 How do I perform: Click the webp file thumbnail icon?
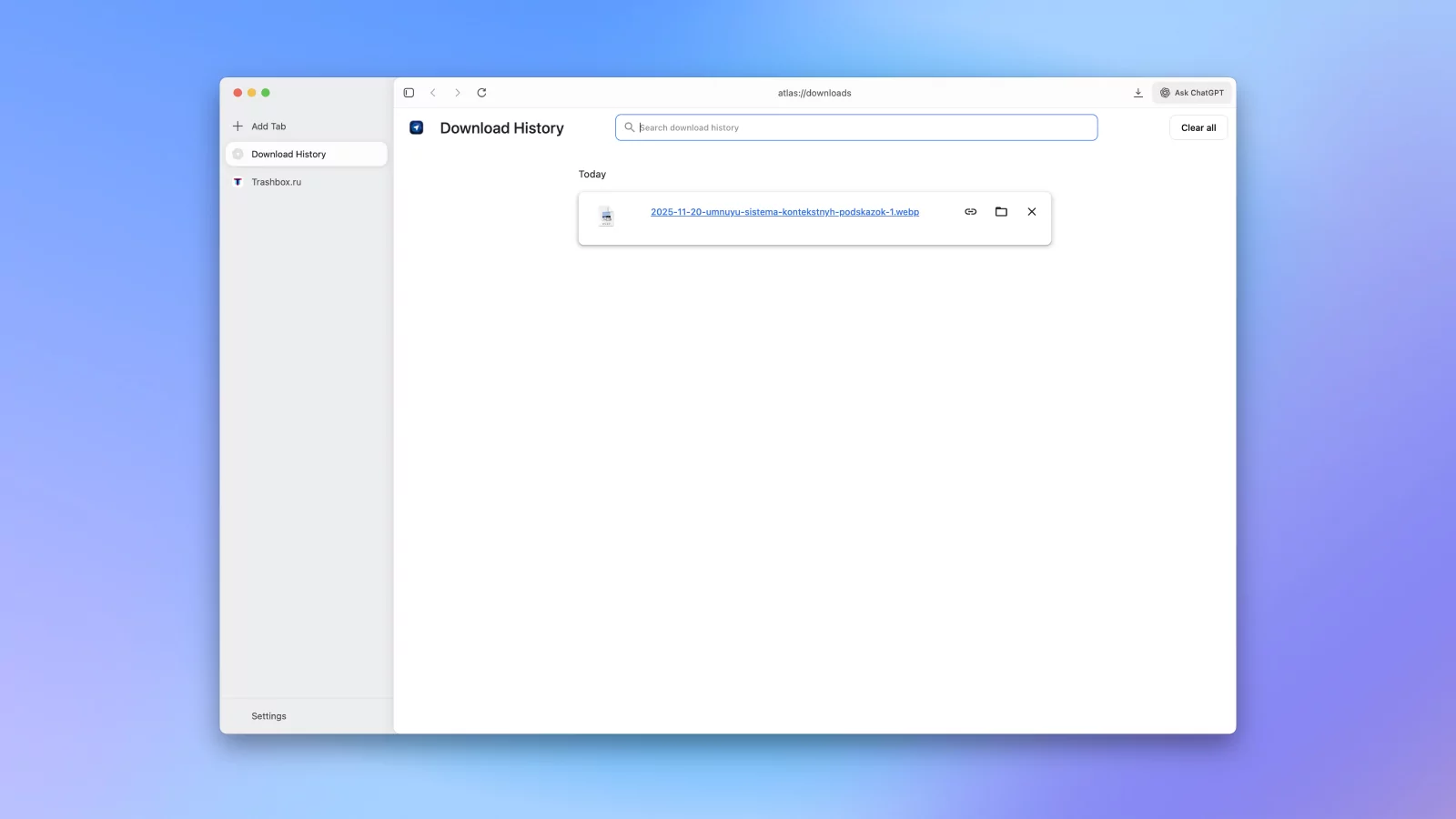click(606, 217)
